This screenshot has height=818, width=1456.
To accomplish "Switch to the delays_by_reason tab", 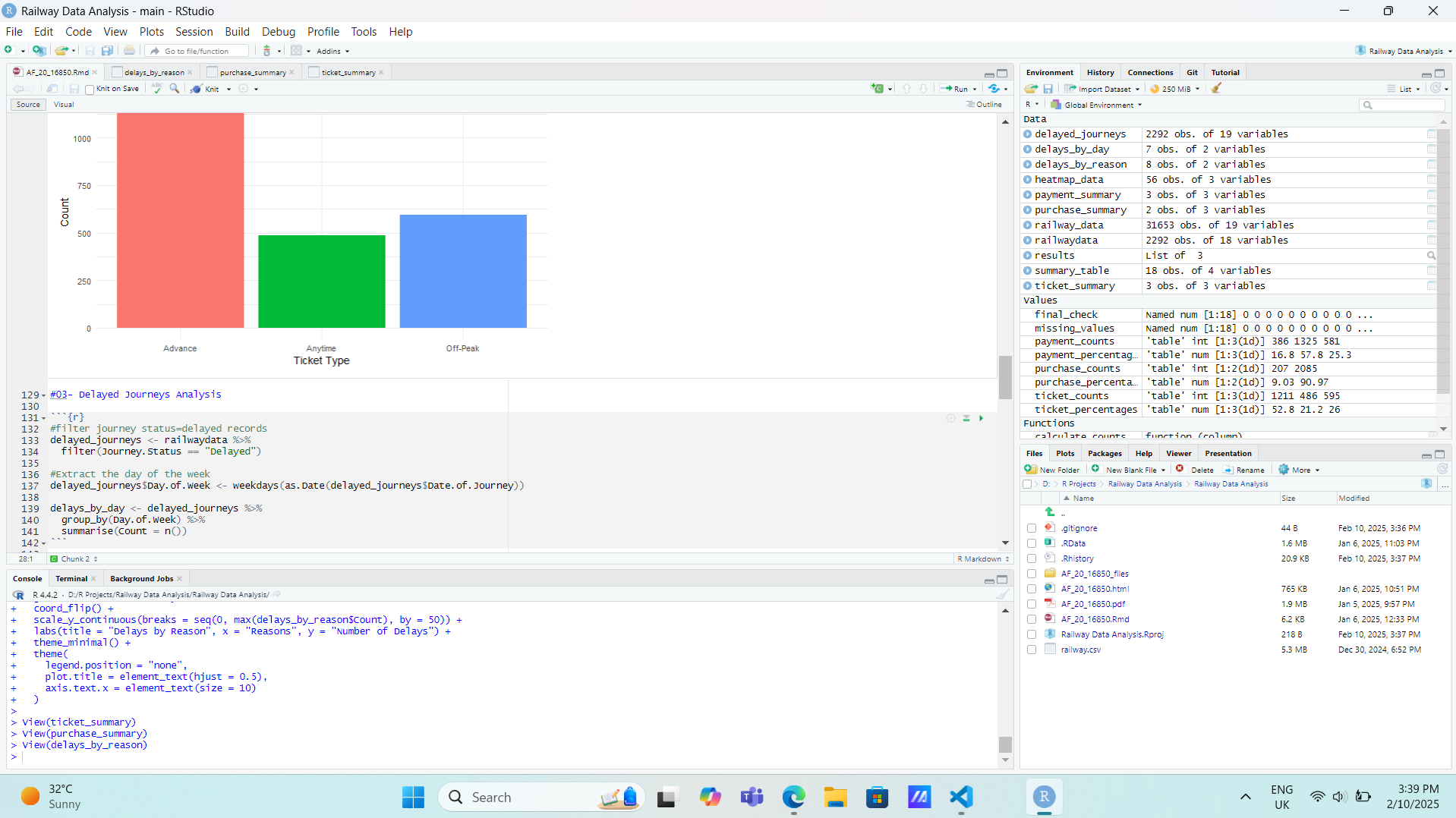I will coord(154,73).
